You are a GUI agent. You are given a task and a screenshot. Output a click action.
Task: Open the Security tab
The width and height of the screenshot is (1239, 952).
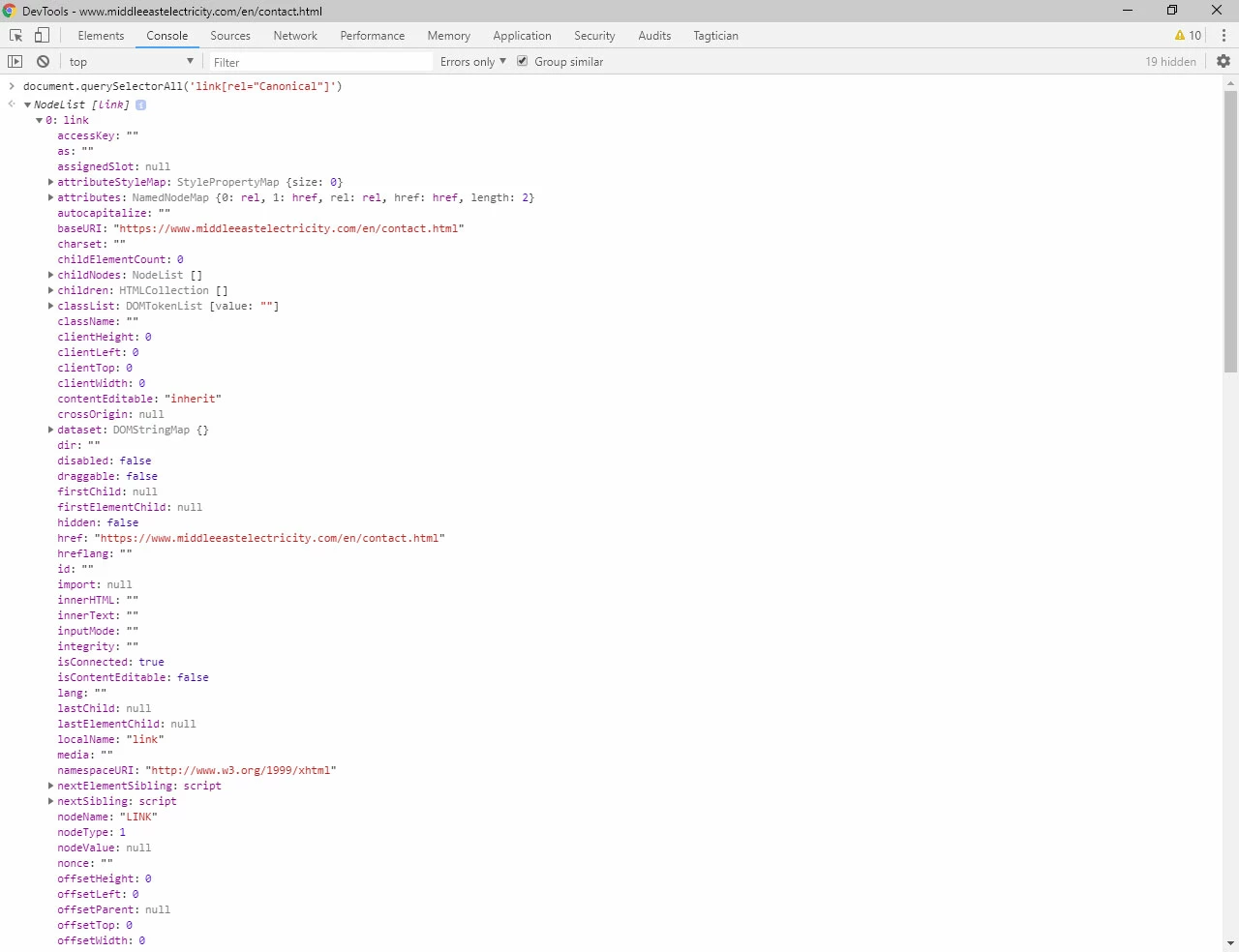pos(594,36)
